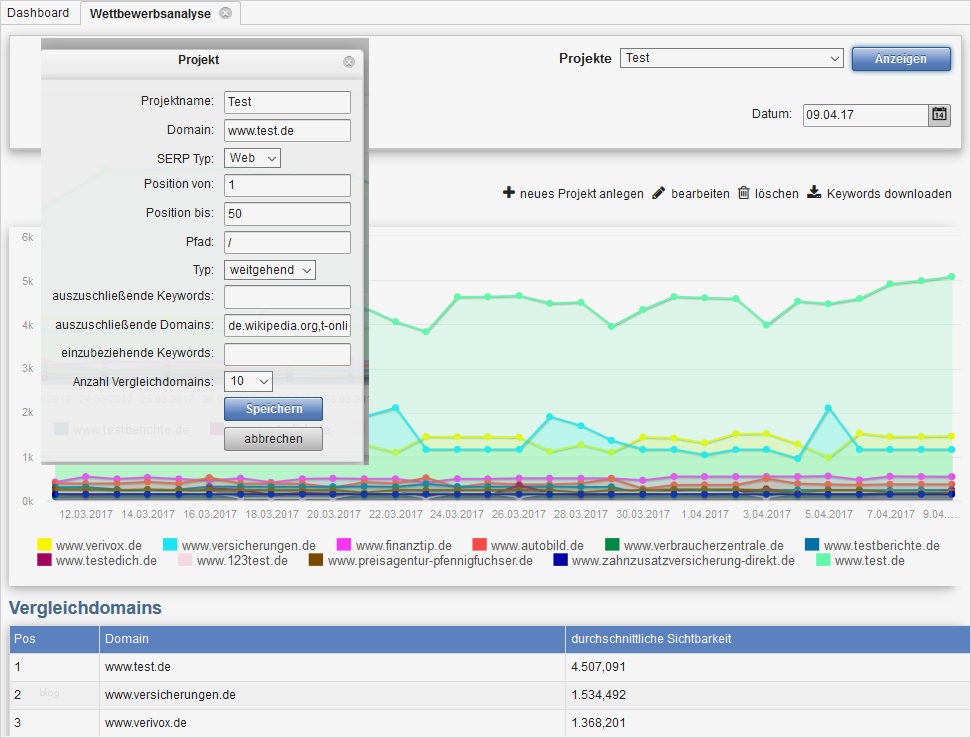Toggle the magenta www.finanztip.de legend swatch

344,545
